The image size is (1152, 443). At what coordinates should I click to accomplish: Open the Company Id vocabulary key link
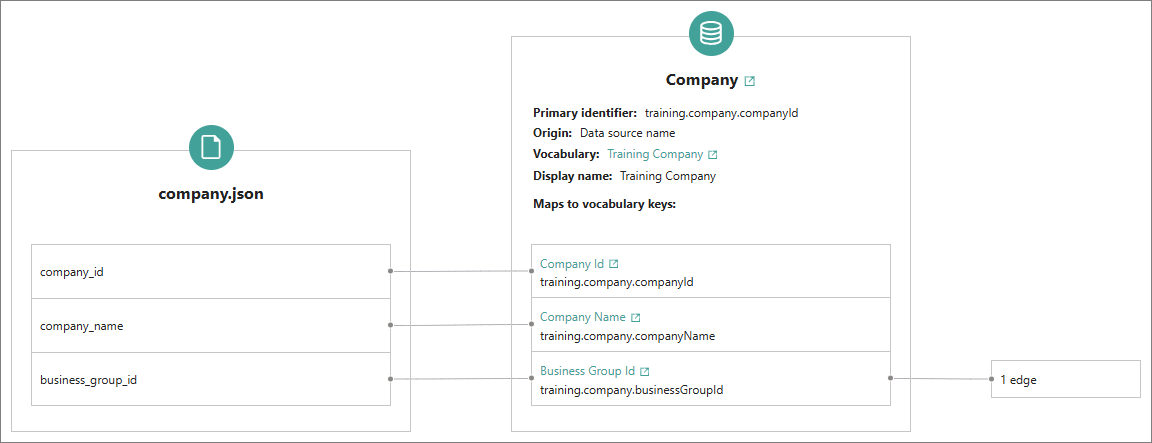coord(572,264)
